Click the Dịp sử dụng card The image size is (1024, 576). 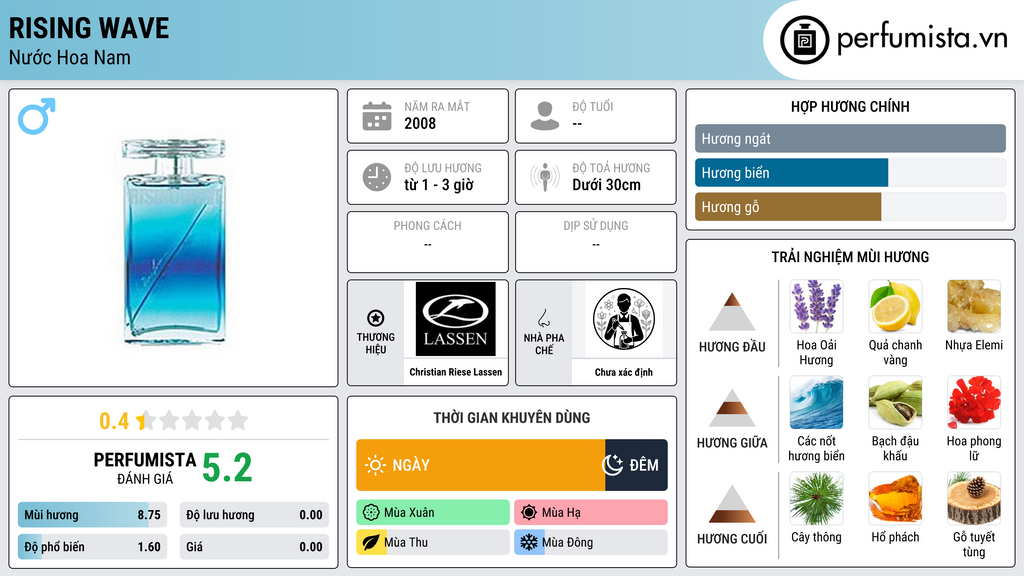(x=596, y=242)
